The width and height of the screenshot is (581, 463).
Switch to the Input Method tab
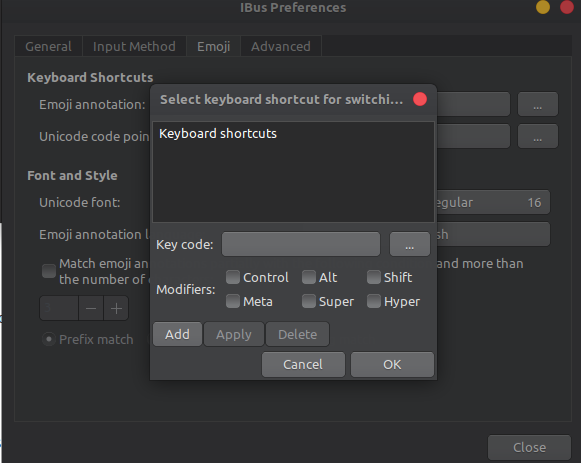point(134,46)
